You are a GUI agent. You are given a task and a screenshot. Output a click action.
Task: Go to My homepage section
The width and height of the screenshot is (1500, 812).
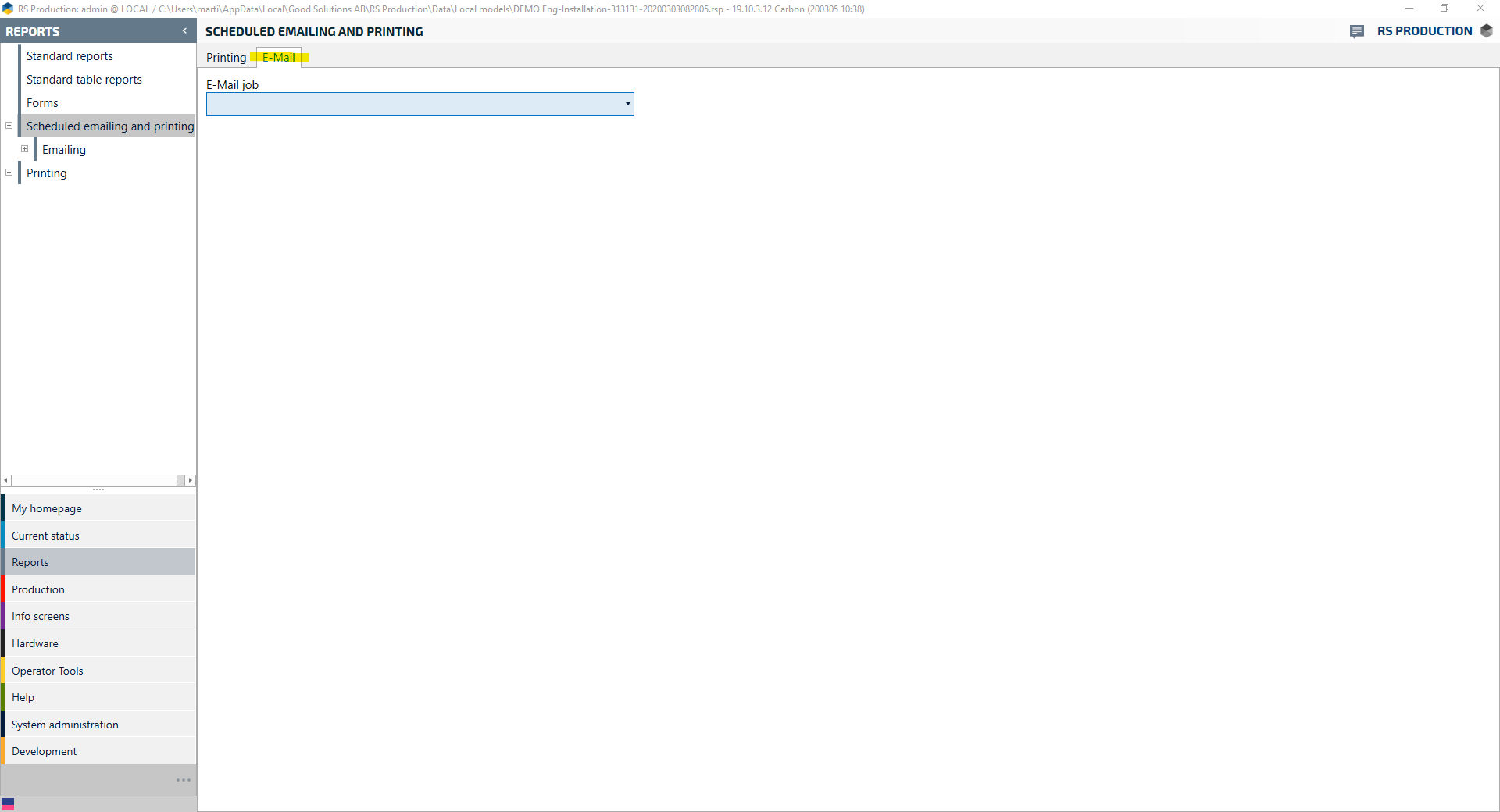pyautogui.click(x=47, y=508)
